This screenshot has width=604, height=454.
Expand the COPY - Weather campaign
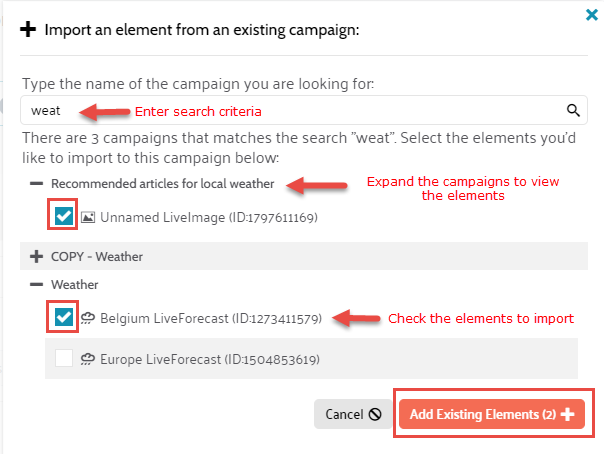point(37,256)
